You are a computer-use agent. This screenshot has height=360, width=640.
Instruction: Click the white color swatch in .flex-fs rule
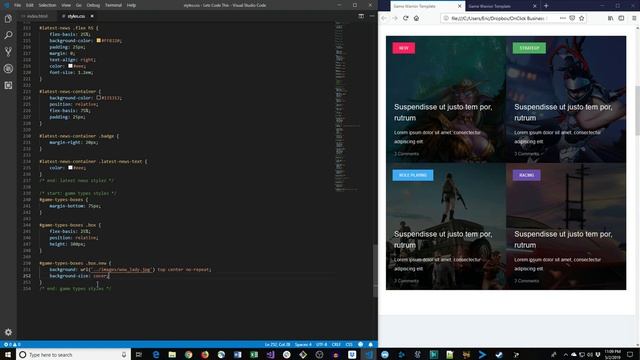click(x=70, y=66)
